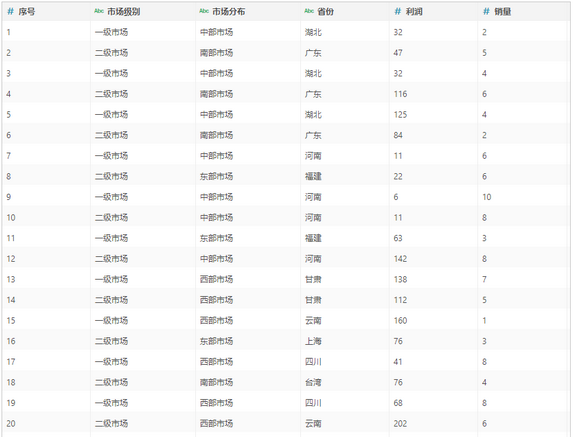Click 序号 cell 14

click(11, 300)
